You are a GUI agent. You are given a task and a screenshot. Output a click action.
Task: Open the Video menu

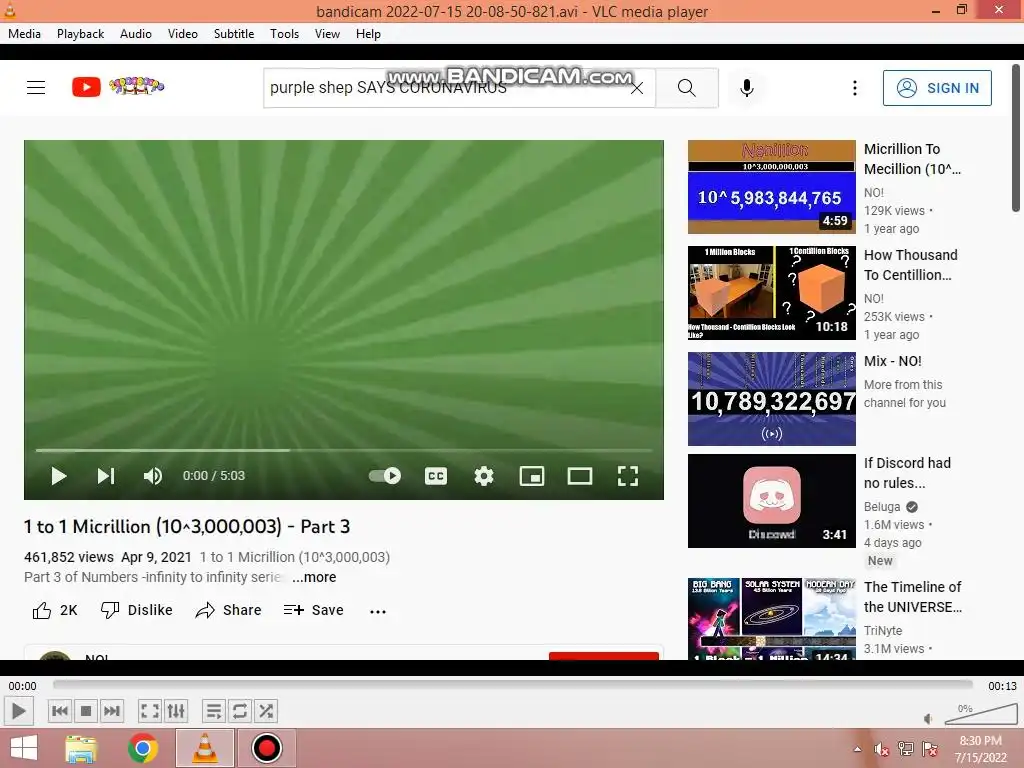[x=183, y=34]
